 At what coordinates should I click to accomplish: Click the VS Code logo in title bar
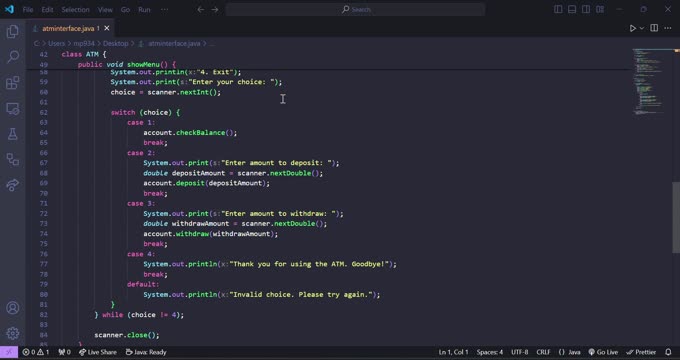pyautogui.click(x=9, y=9)
